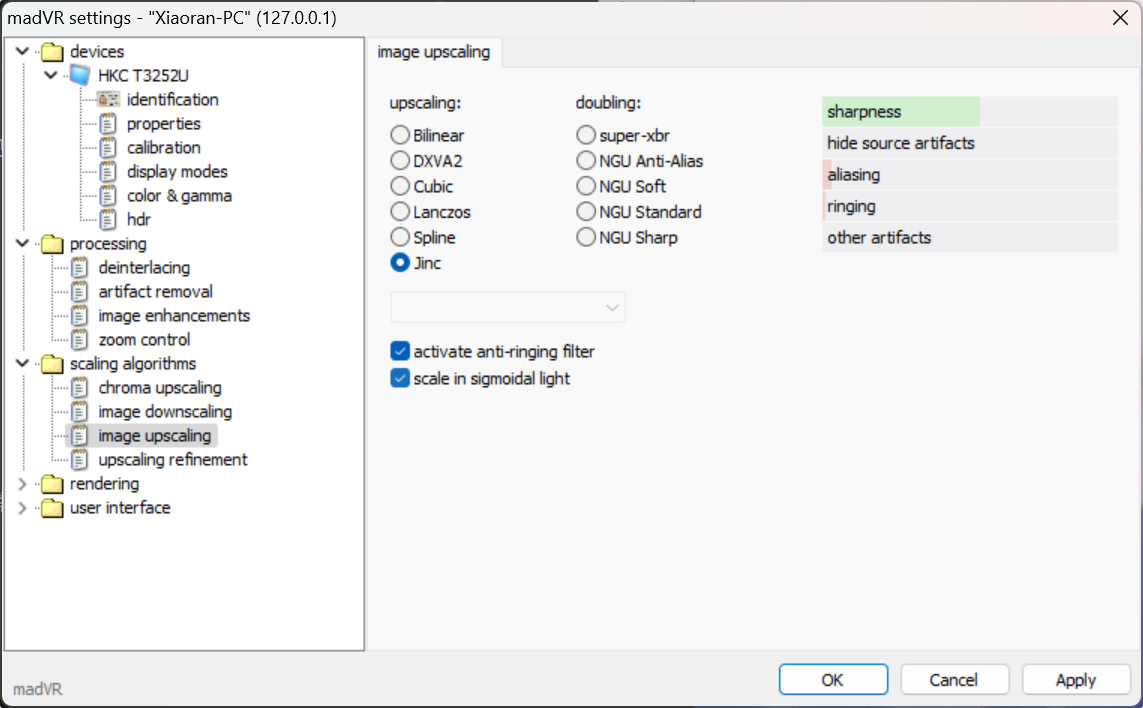Click the Apply button
1143x708 pixels.
pyautogui.click(x=1075, y=680)
